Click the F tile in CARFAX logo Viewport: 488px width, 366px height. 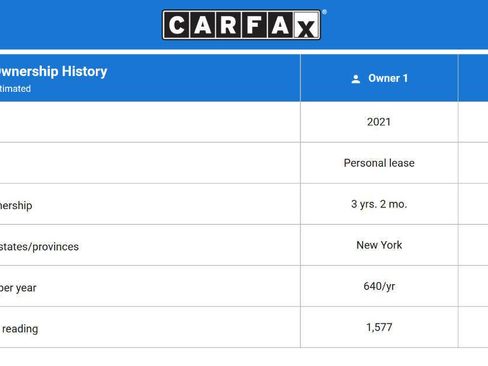point(254,25)
